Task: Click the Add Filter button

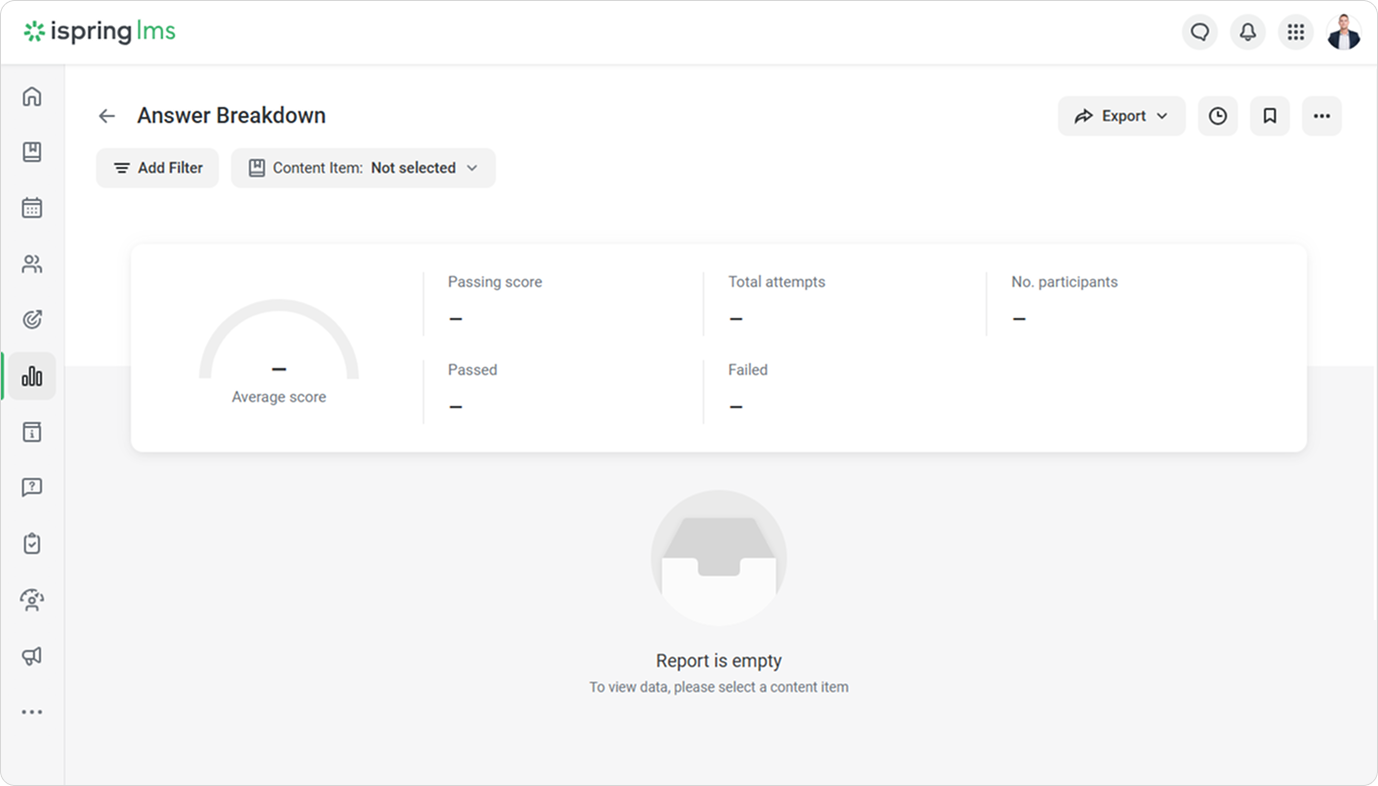Action: pyautogui.click(x=157, y=168)
